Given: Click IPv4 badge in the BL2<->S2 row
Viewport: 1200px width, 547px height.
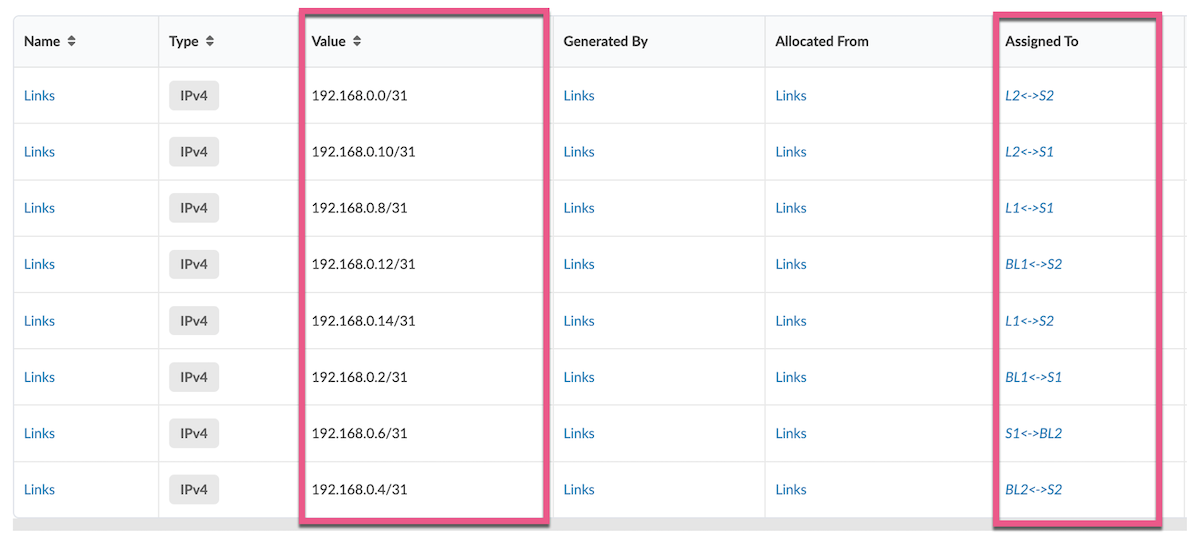Looking at the screenshot, I should point(194,490).
